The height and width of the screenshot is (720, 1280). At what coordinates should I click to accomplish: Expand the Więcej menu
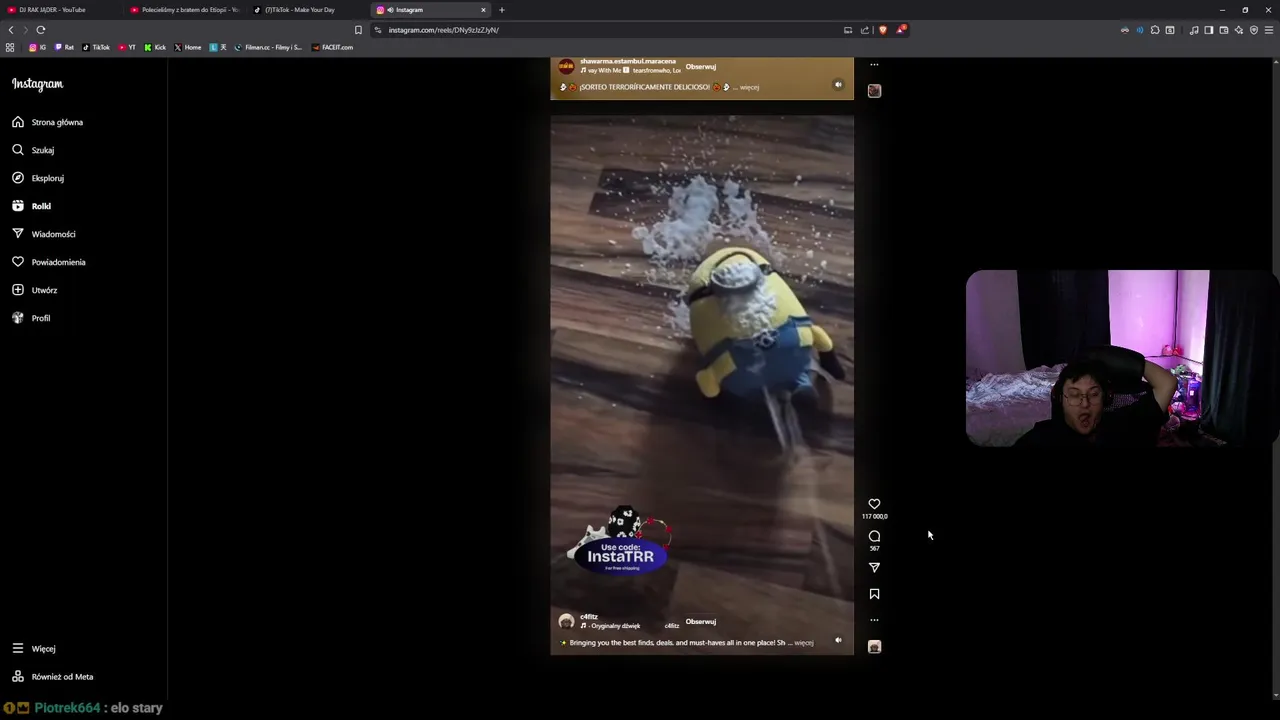point(34,648)
